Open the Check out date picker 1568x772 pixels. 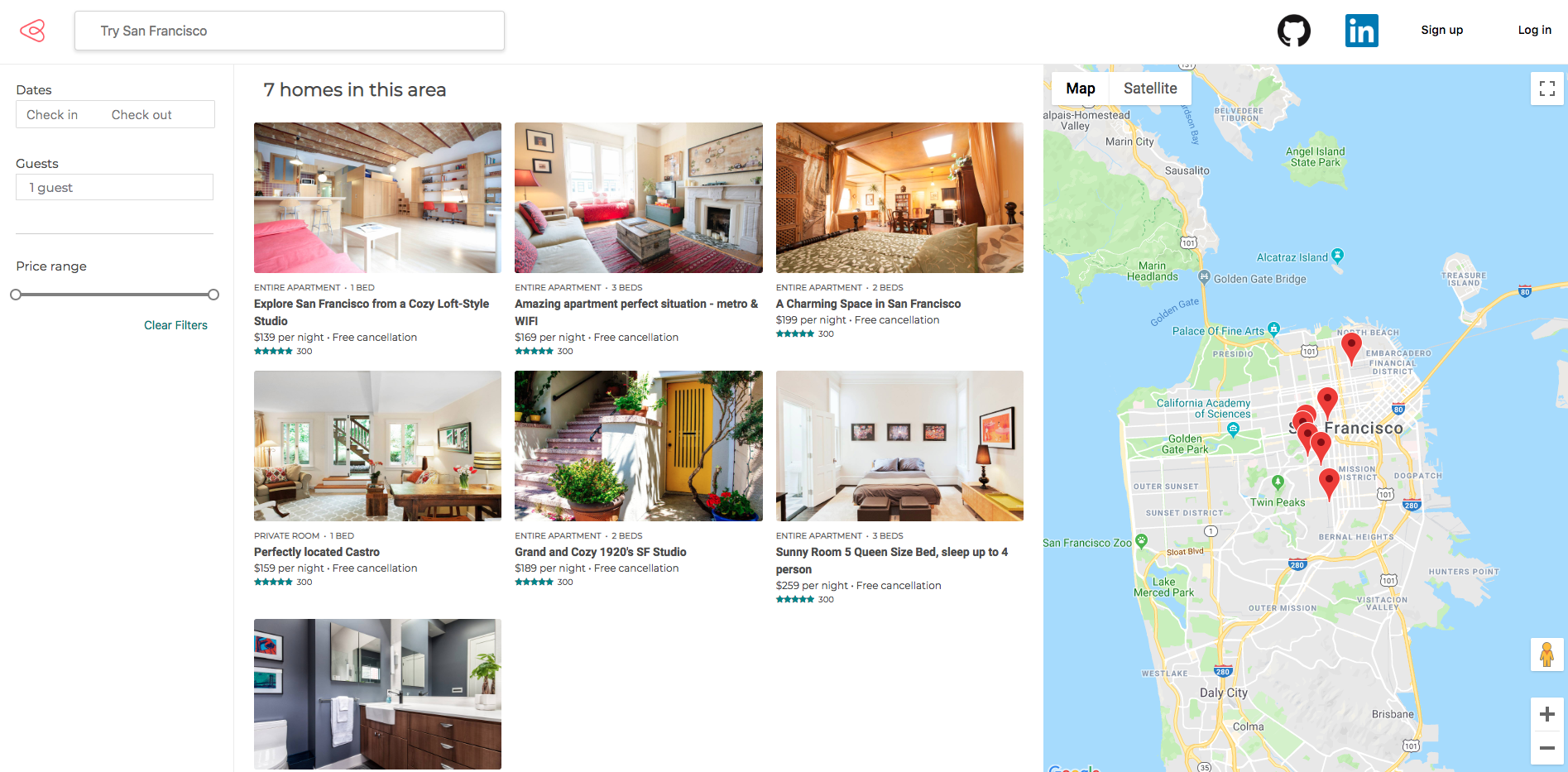pos(141,115)
